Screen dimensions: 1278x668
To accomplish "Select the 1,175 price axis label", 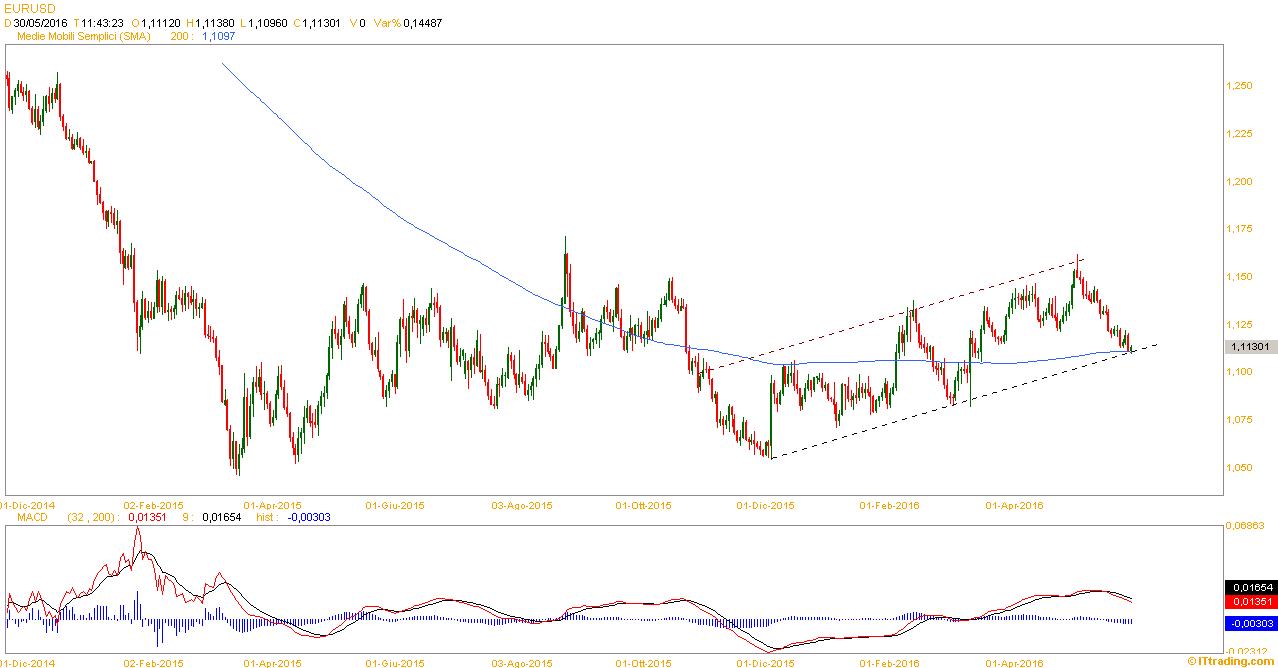I will [1241, 229].
